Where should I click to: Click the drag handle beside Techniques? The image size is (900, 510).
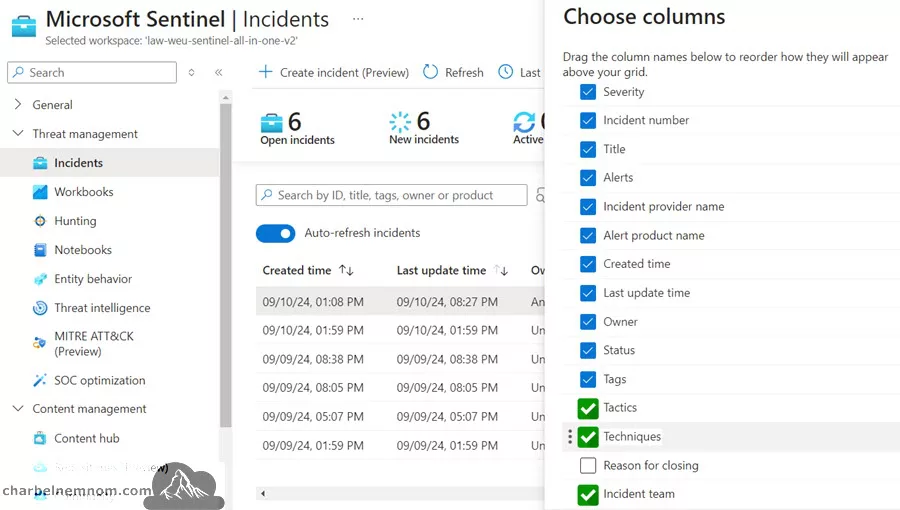click(x=570, y=437)
